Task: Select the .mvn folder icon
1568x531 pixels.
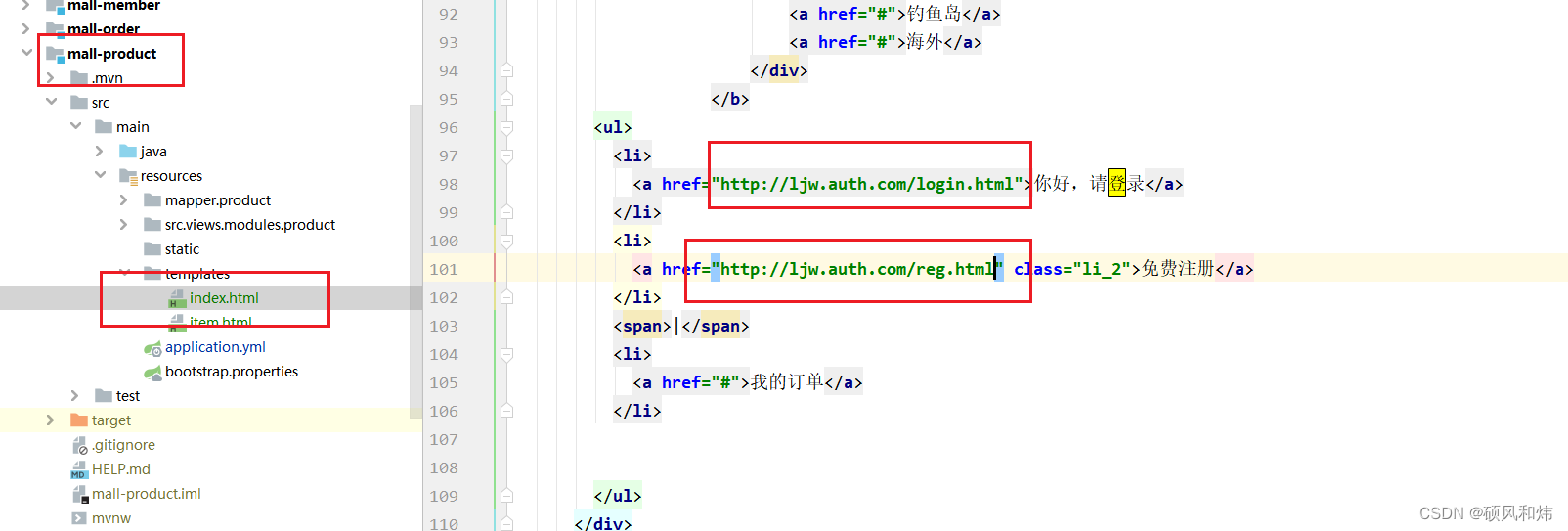Action: click(x=79, y=77)
